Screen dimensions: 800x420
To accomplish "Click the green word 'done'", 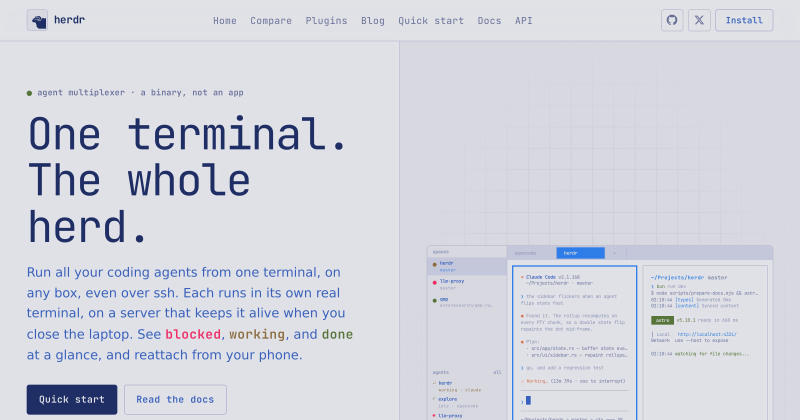I will click(x=337, y=334).
